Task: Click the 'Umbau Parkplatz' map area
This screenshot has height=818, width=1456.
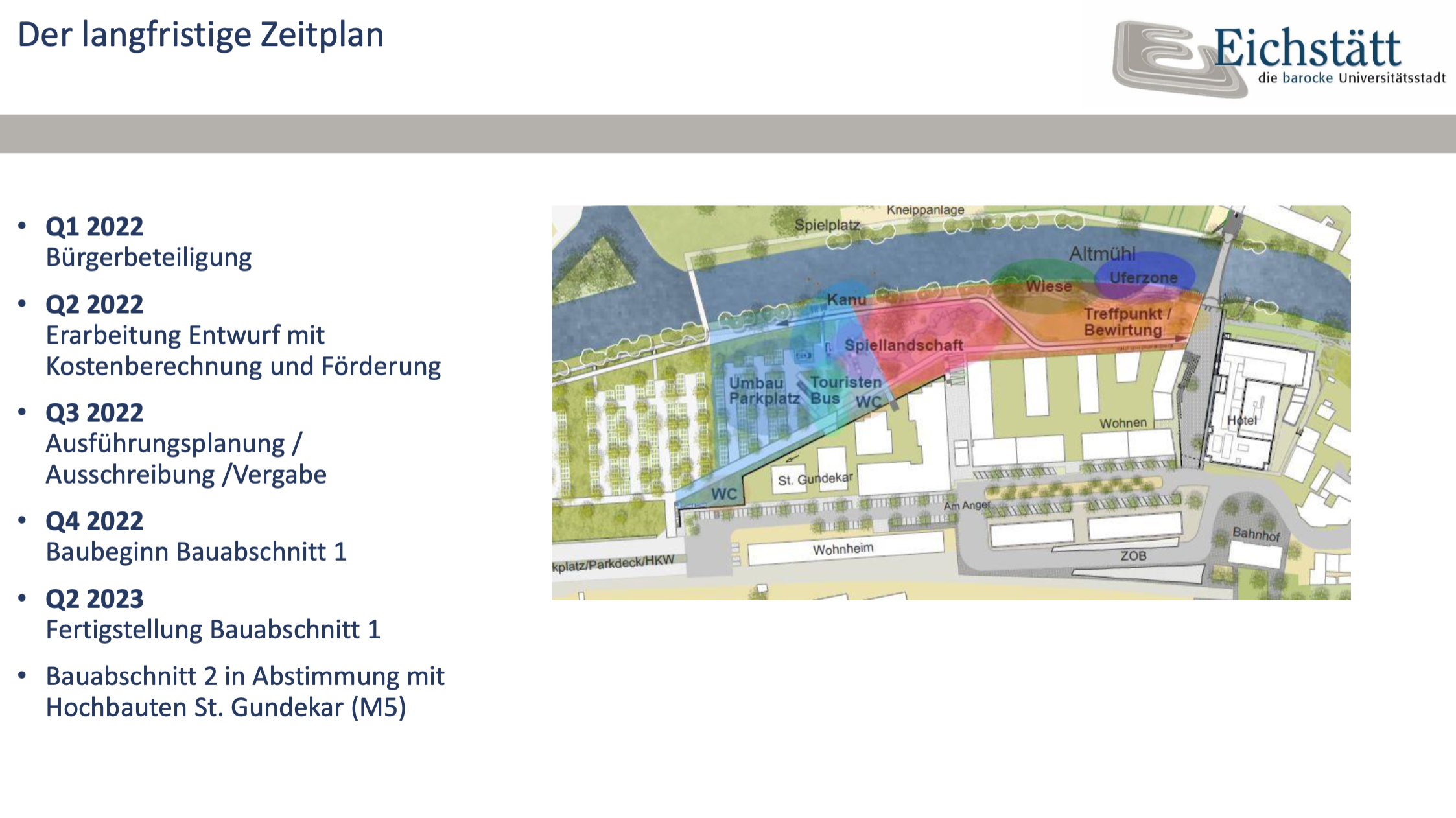Action: tap(763, 391)
